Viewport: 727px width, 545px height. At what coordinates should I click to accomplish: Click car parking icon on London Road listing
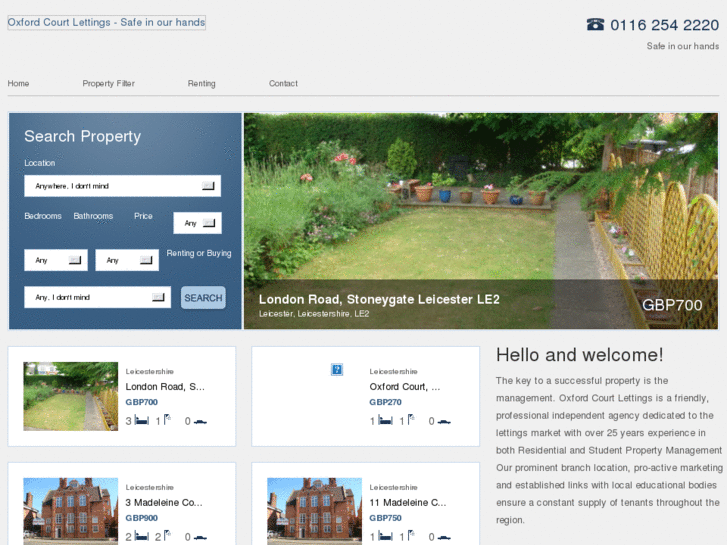[x=200, y=422]
